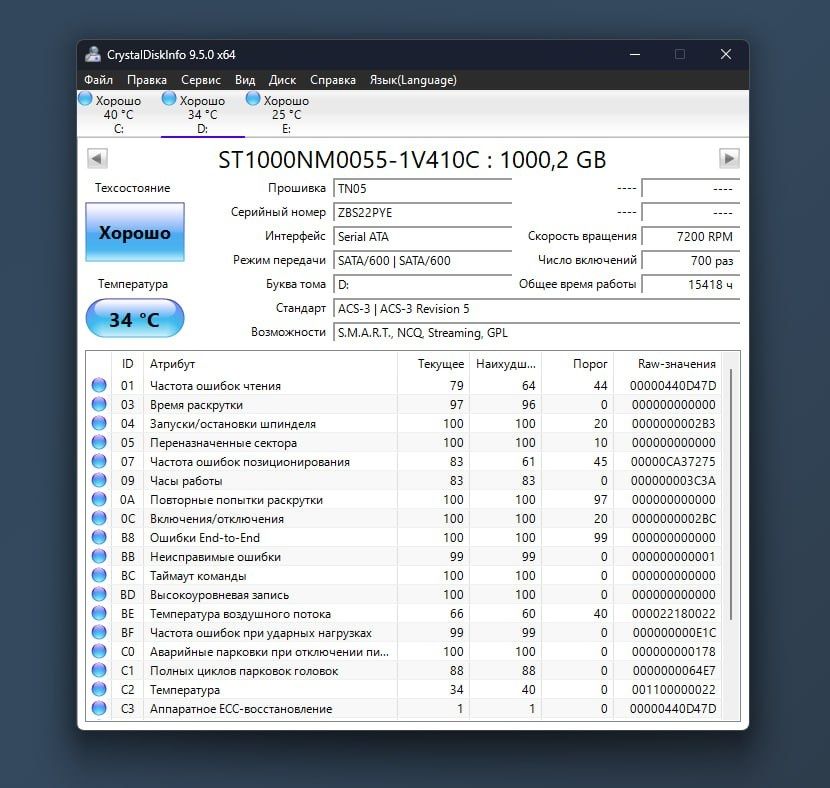Click status orb for attribute C2 row

(x=99, y=690)
